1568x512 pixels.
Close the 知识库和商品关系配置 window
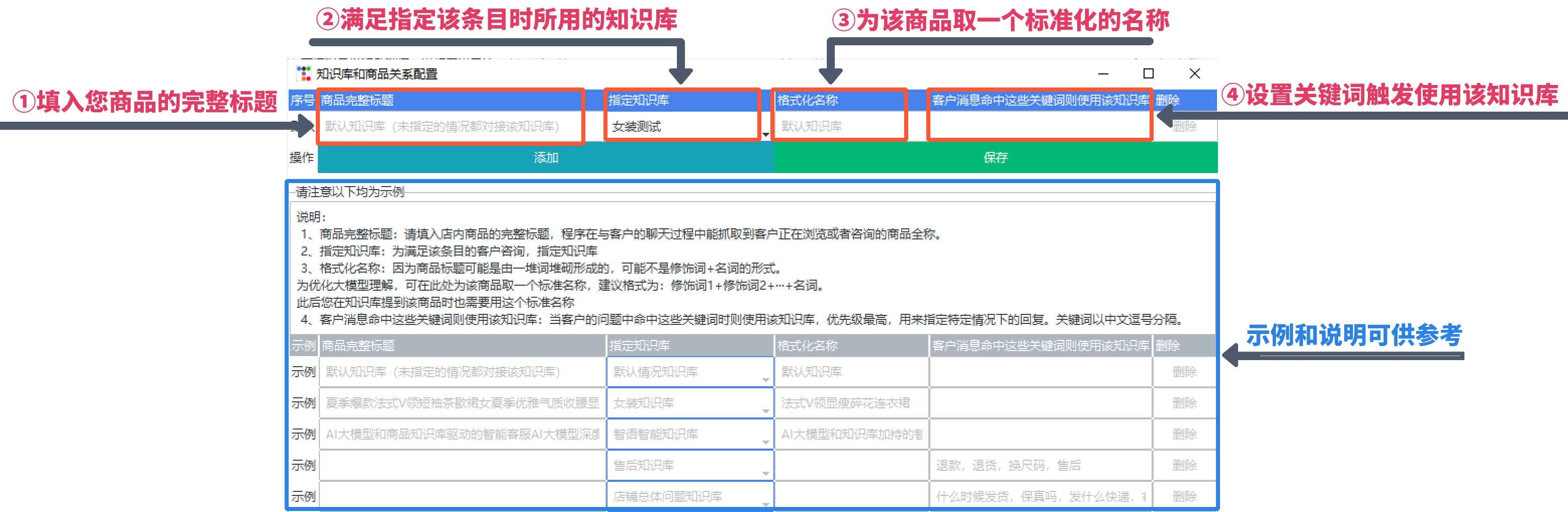[x=1194, y=73]
